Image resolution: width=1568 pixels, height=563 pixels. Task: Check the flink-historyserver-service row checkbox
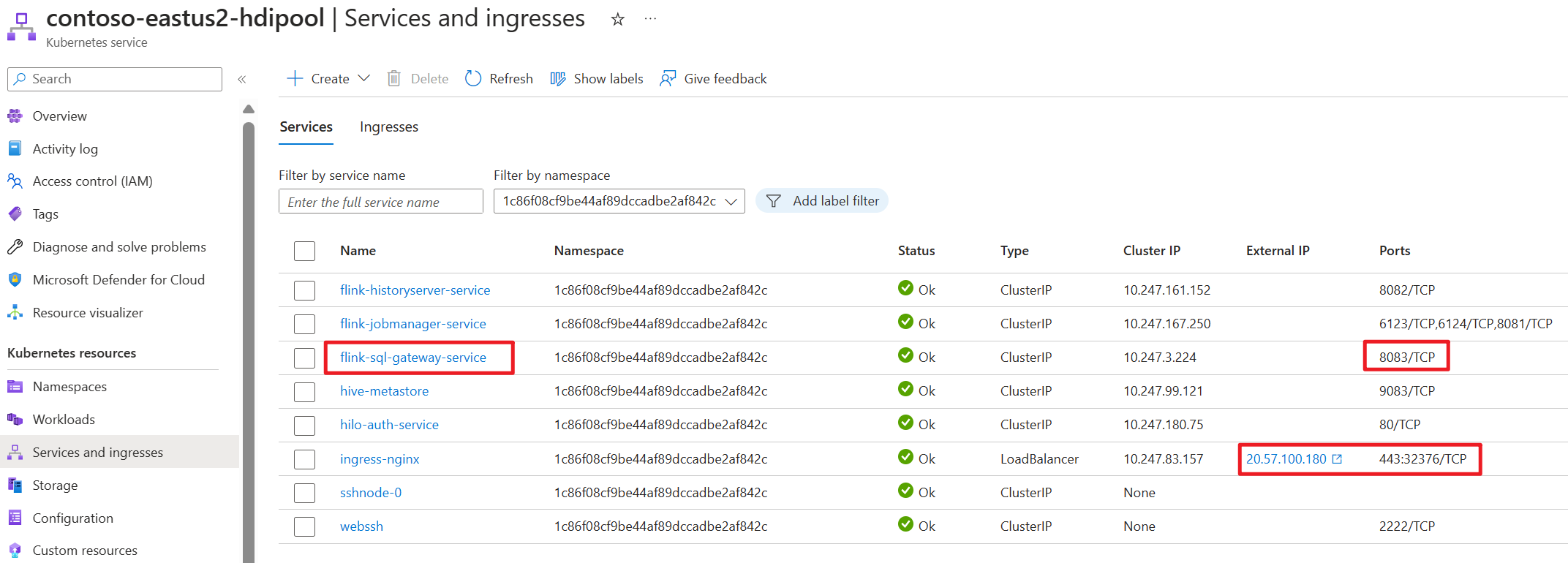click(x=304, y=290)
